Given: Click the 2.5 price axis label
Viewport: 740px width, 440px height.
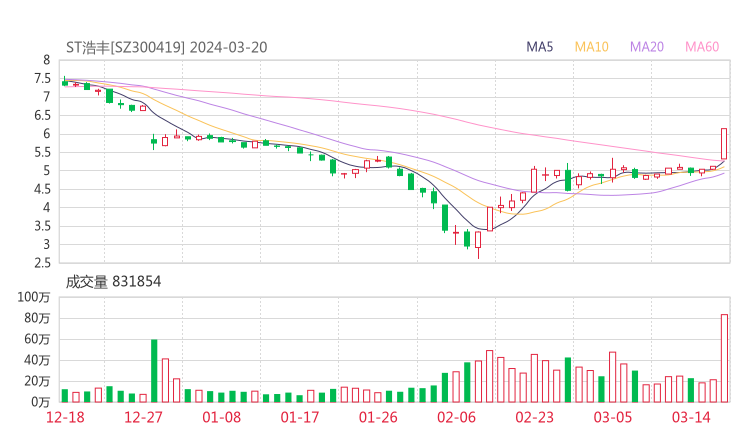Looking at the screenshot, I should 42,263.
